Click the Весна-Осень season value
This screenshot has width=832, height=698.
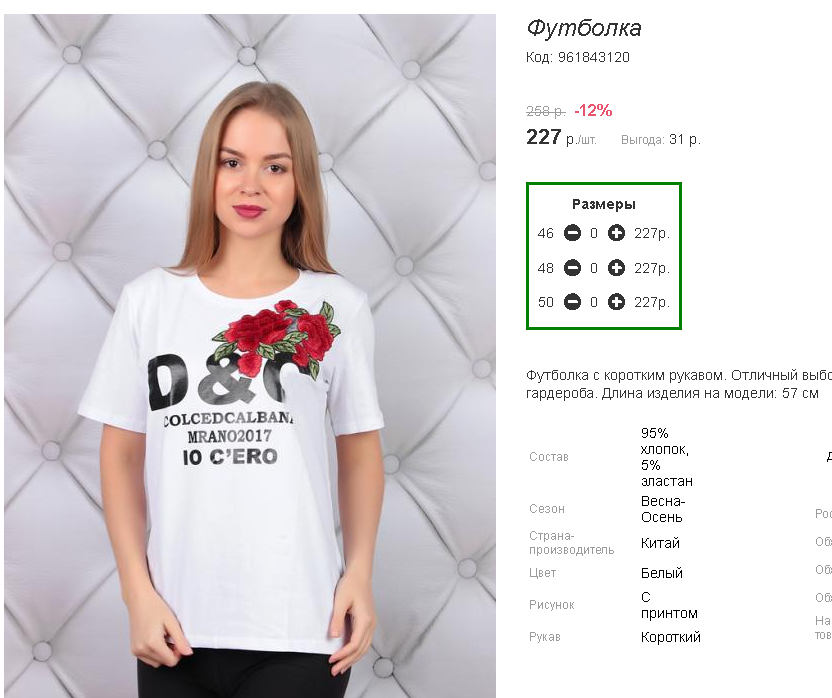(x=663, y=509)
